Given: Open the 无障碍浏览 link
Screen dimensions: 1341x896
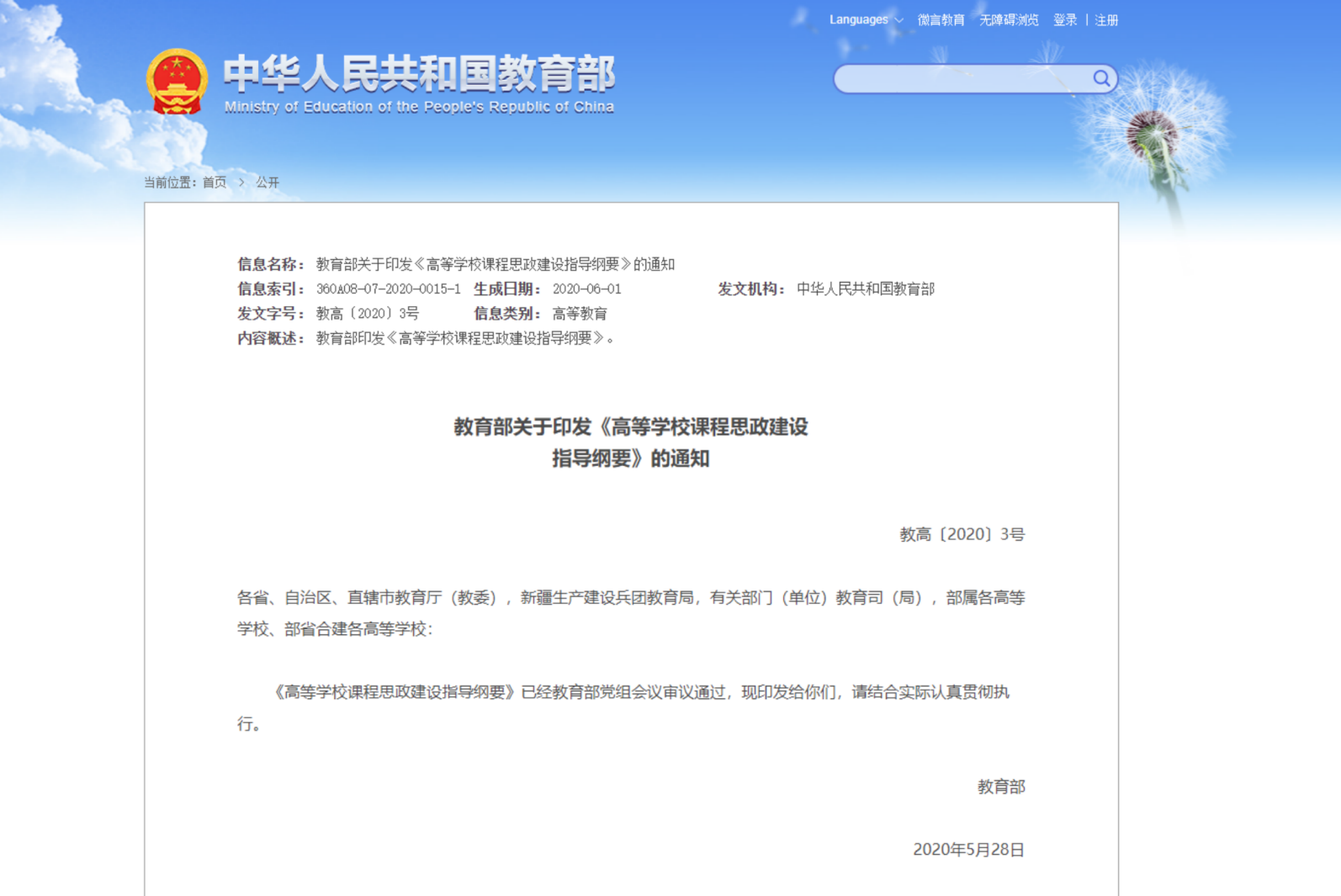Looking at the screenshot, I should point(1009,19).
